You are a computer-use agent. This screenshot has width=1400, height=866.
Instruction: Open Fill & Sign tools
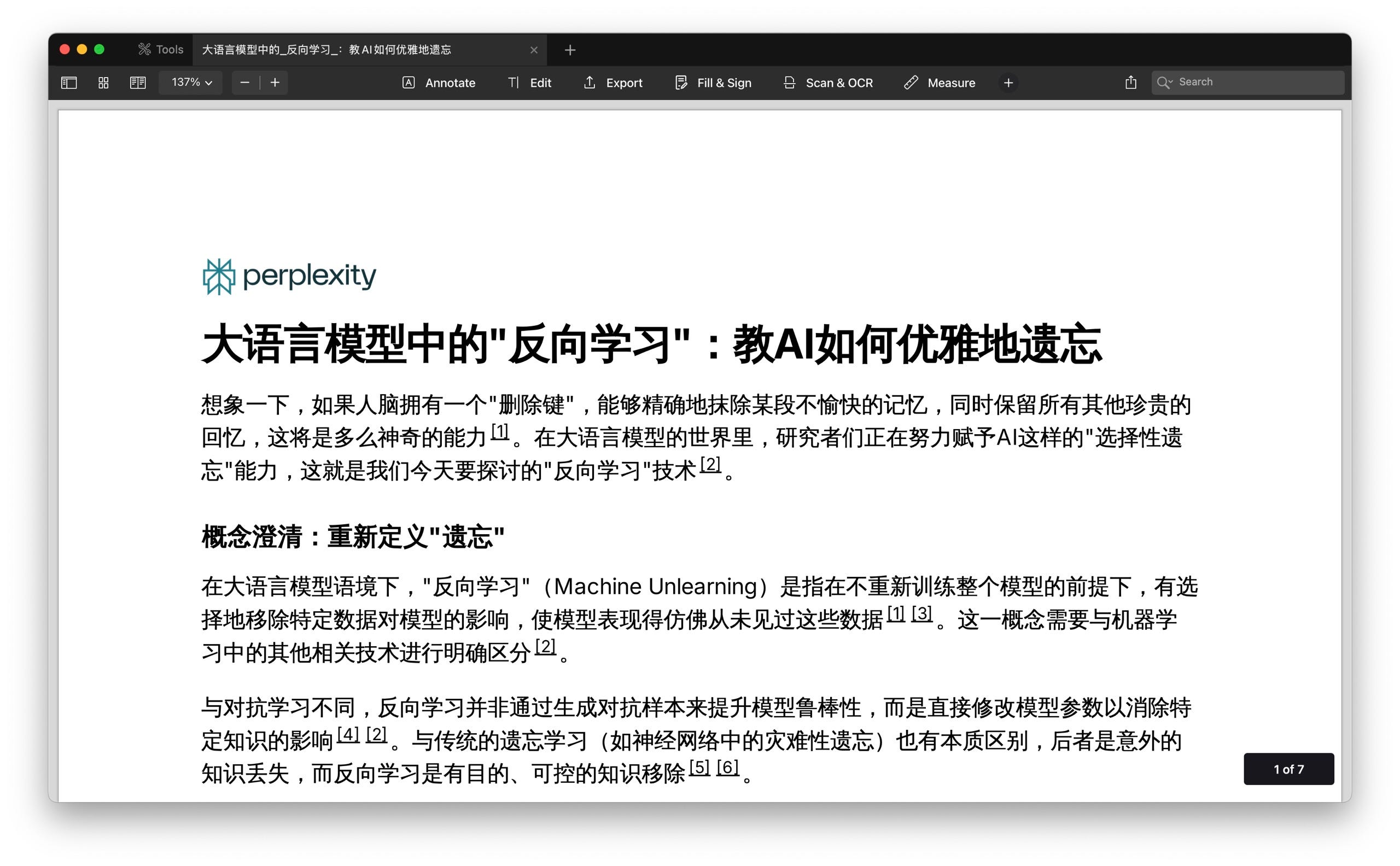coord(713,83)
